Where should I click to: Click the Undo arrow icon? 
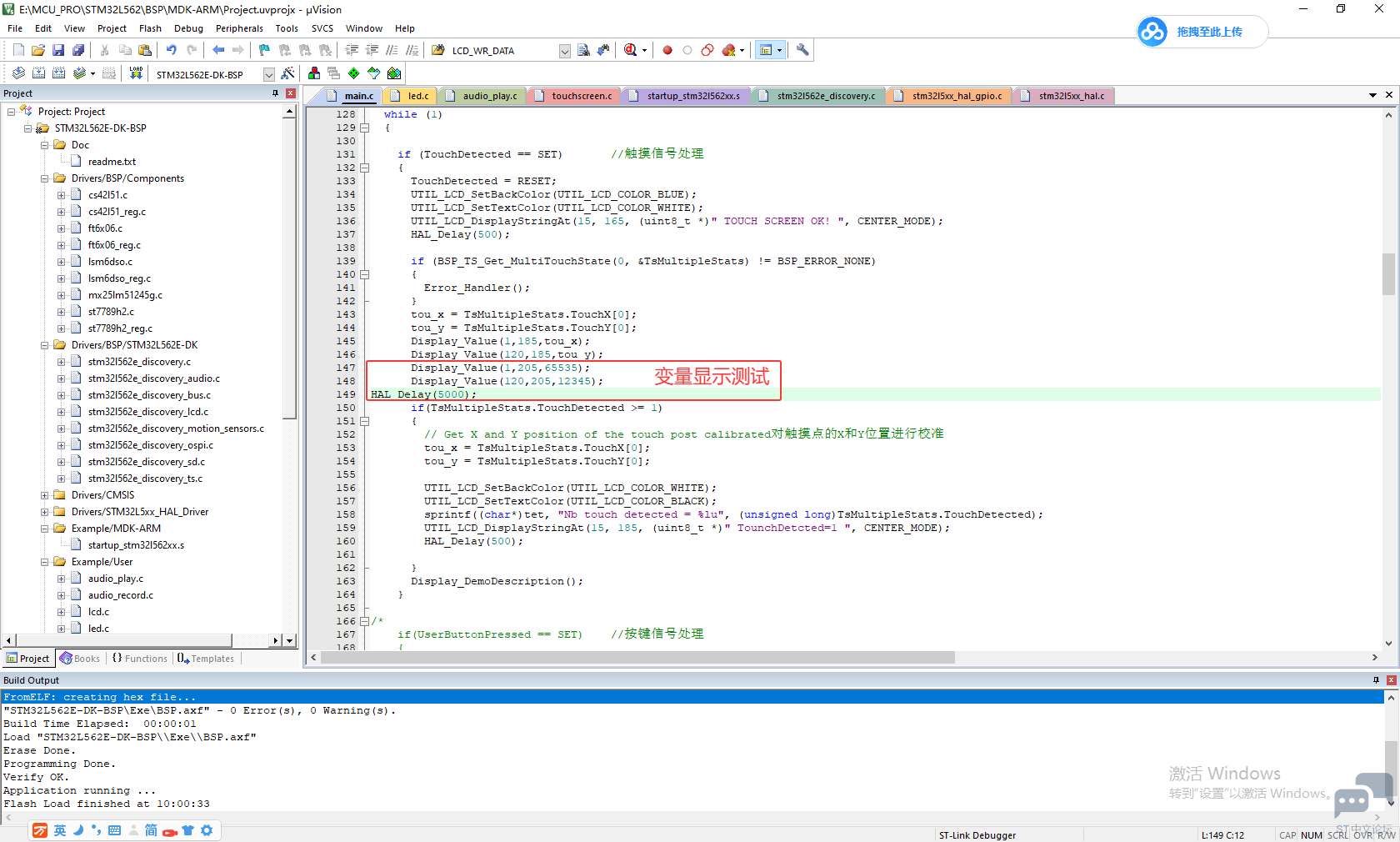pos(172,50)
